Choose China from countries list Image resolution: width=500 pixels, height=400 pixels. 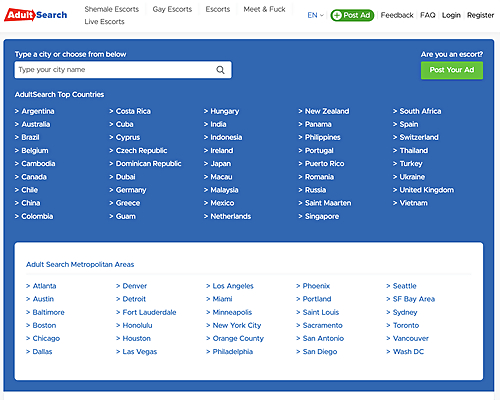[x=31, y=203]
